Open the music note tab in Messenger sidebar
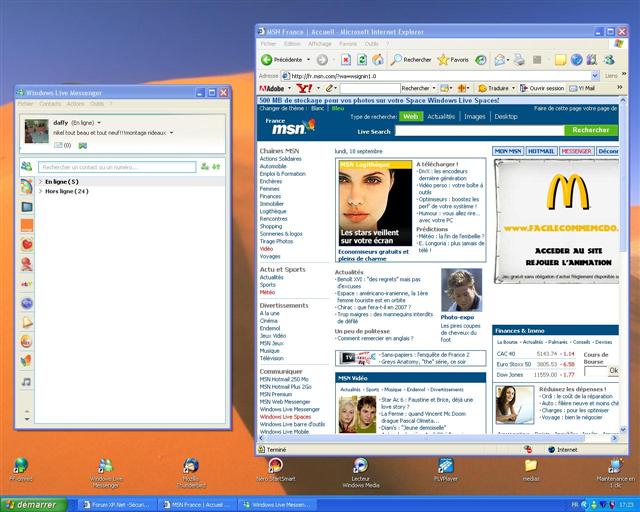640x512 pixels. pos(26,382)
